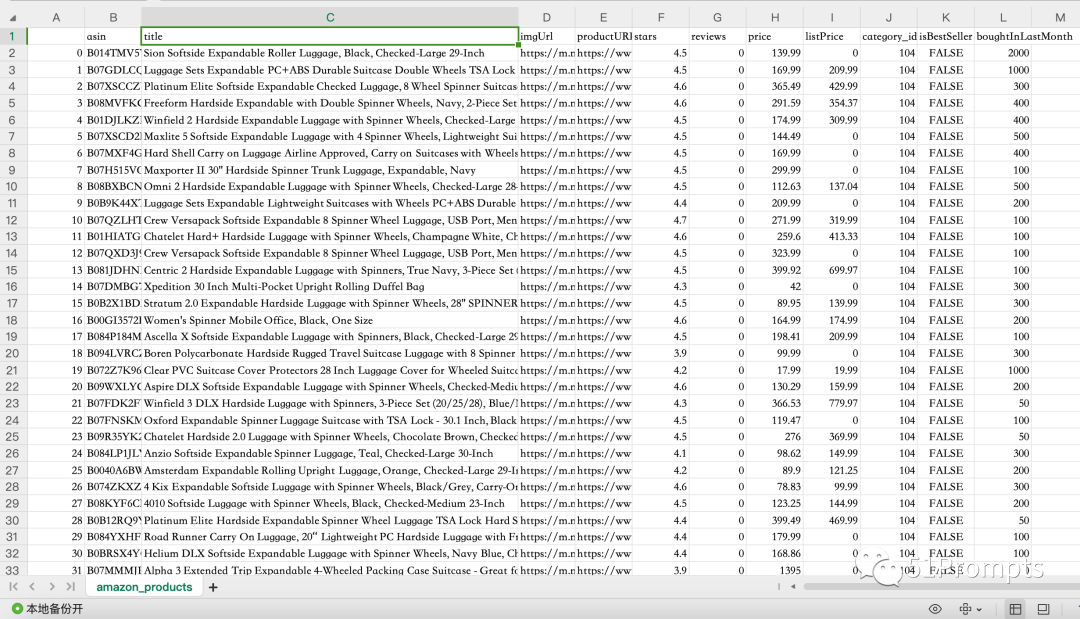Jump to the last sheet arrow

click(x=70, y=587)
